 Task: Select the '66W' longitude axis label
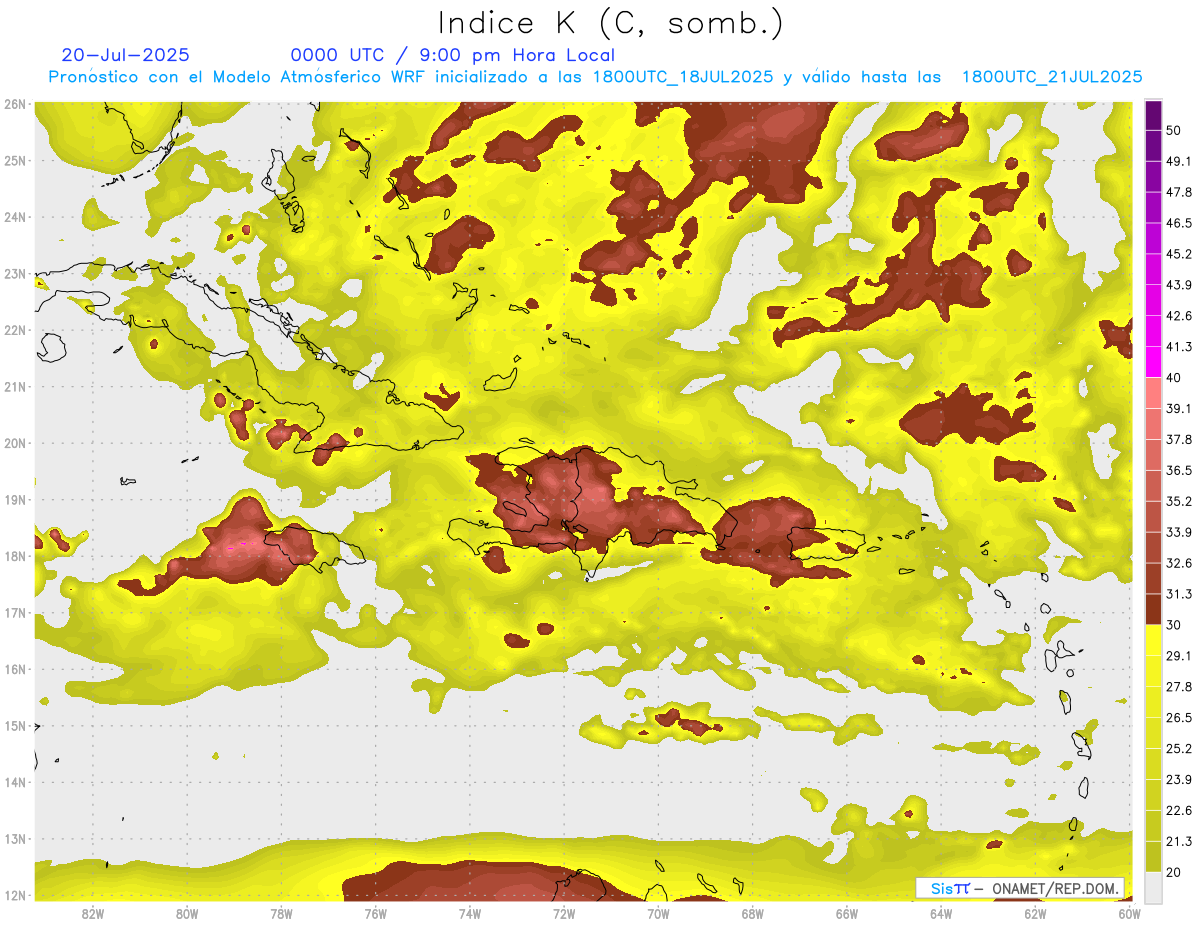click(847, 913)
